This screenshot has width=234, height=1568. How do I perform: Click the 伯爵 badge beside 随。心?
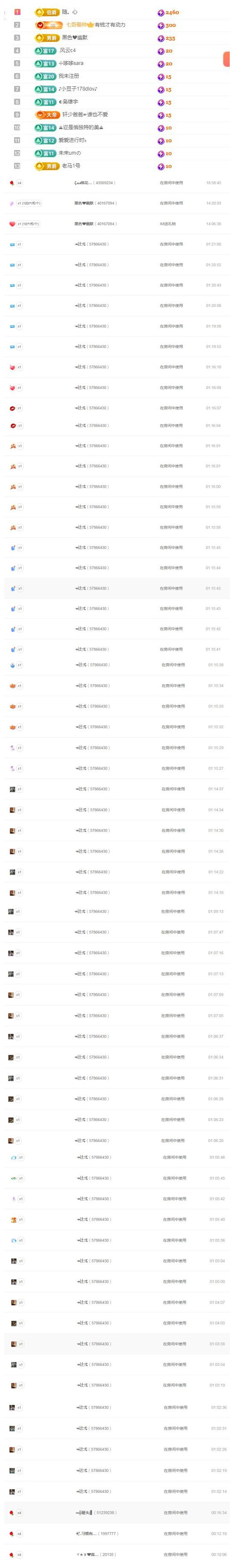[x=47, y=12]
